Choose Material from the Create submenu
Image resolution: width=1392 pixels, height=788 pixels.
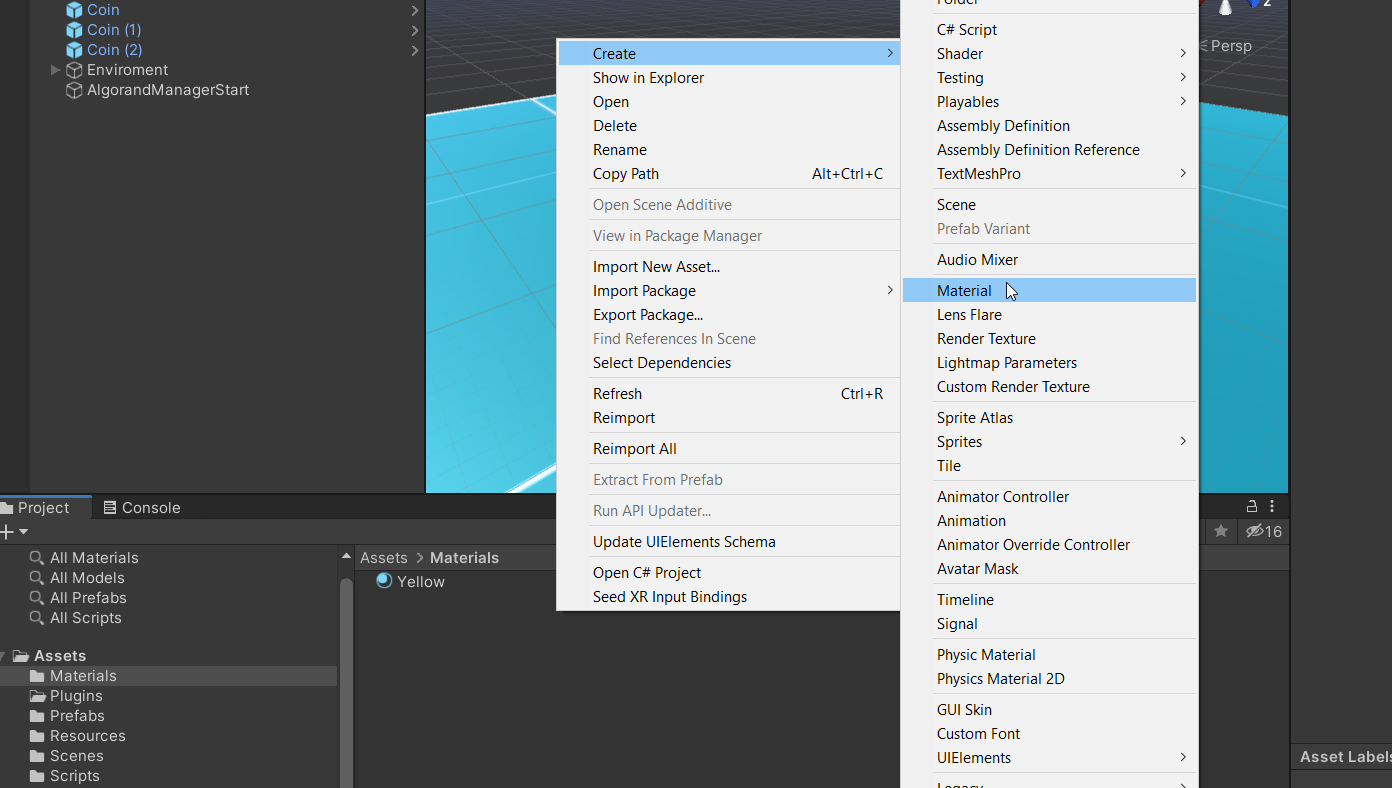pos(964,290)
